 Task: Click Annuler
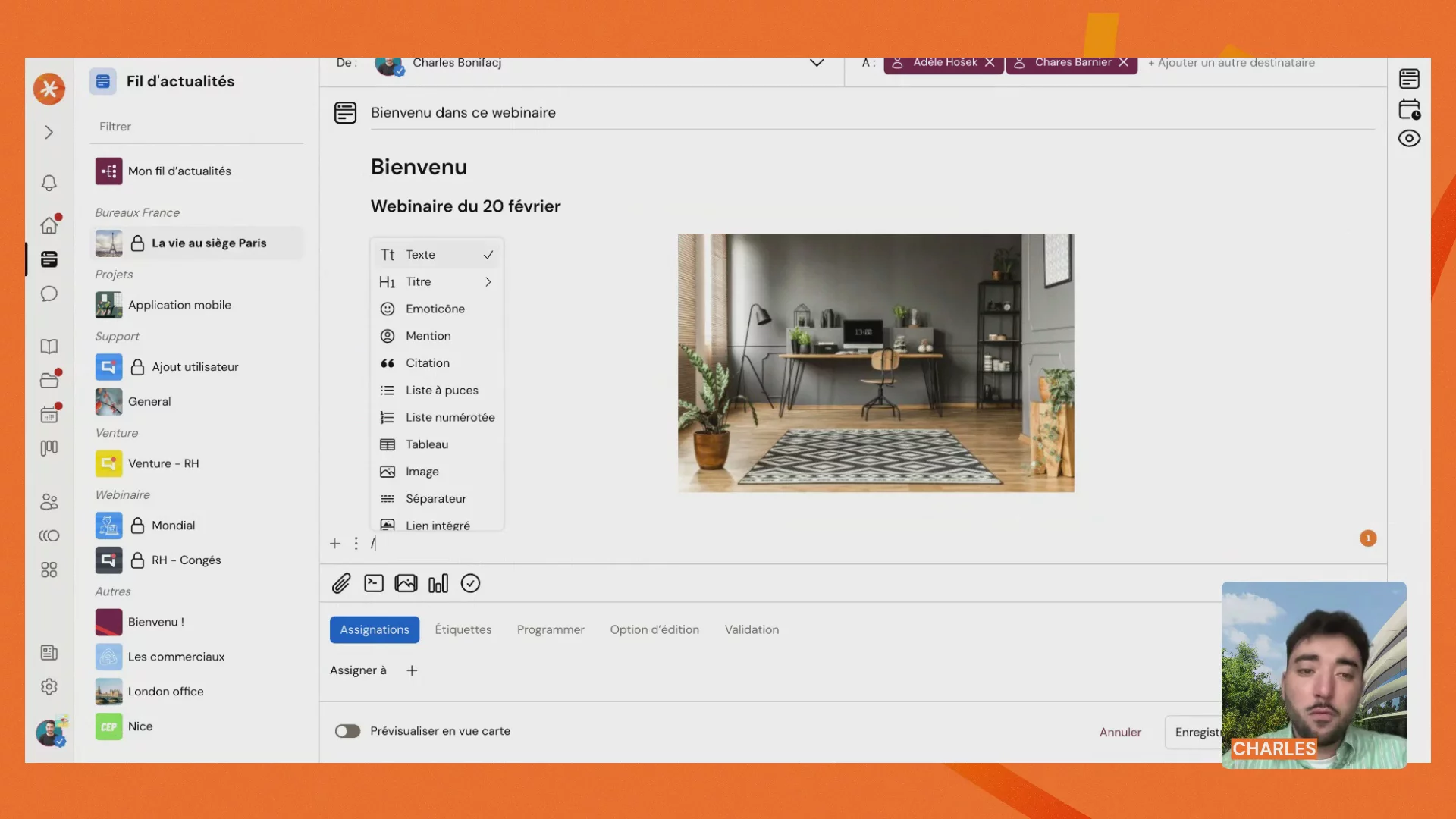pos(1120,733)
